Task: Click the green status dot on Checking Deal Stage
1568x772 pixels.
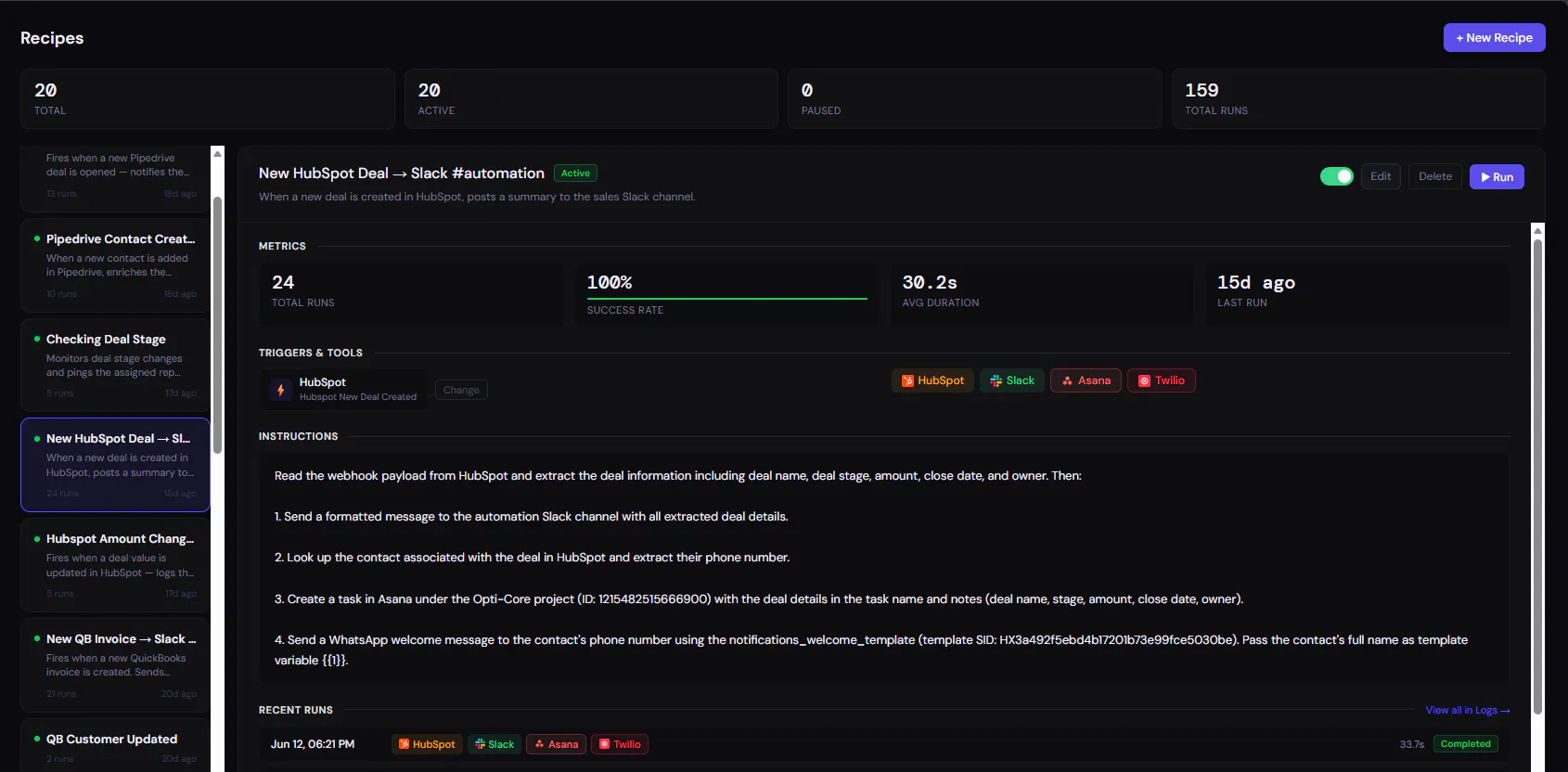Action: click(37, 339)
